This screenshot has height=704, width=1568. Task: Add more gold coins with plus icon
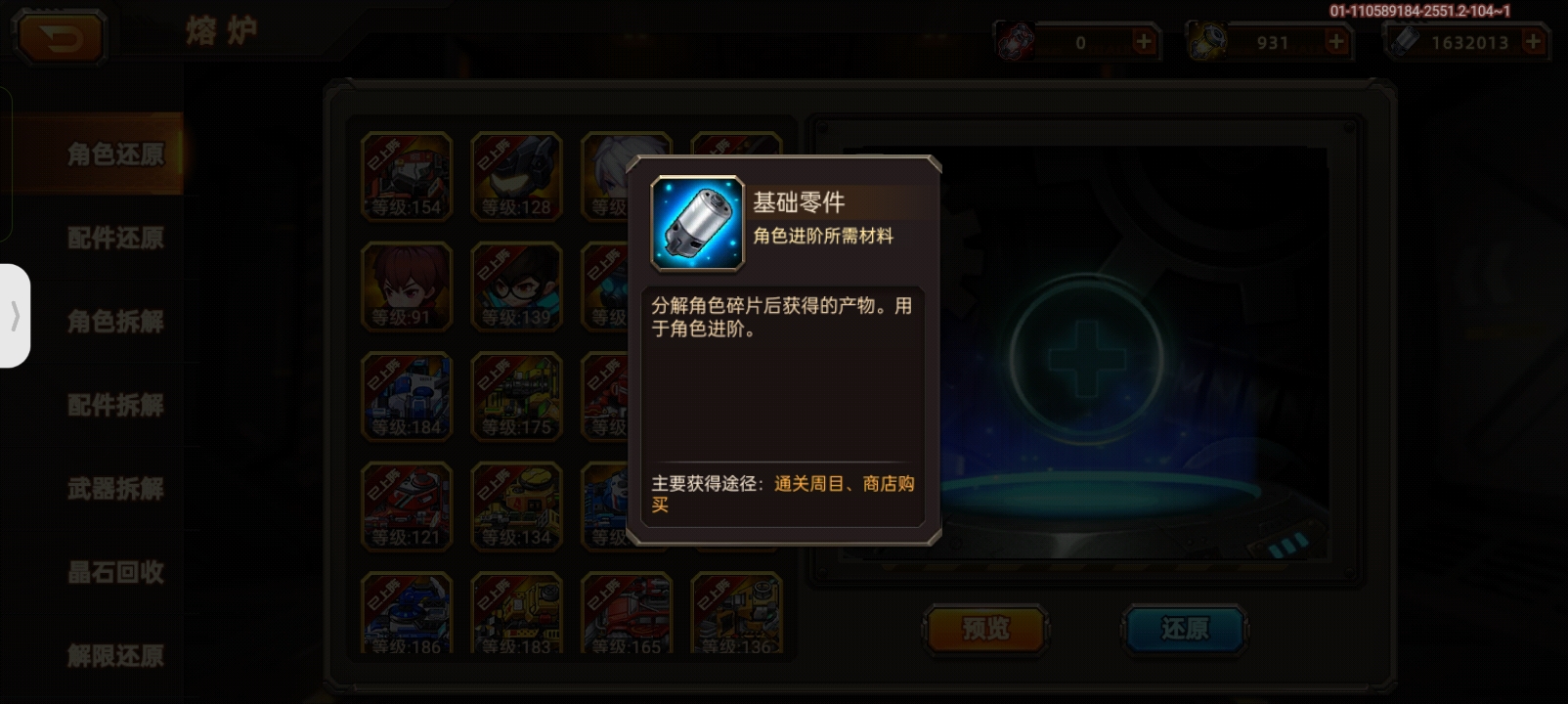pyautogui.click(x=1335, y=41)
